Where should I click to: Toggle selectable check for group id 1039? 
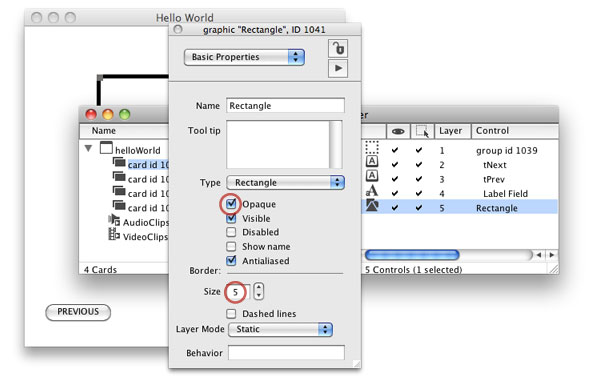[x=419, y=150]
